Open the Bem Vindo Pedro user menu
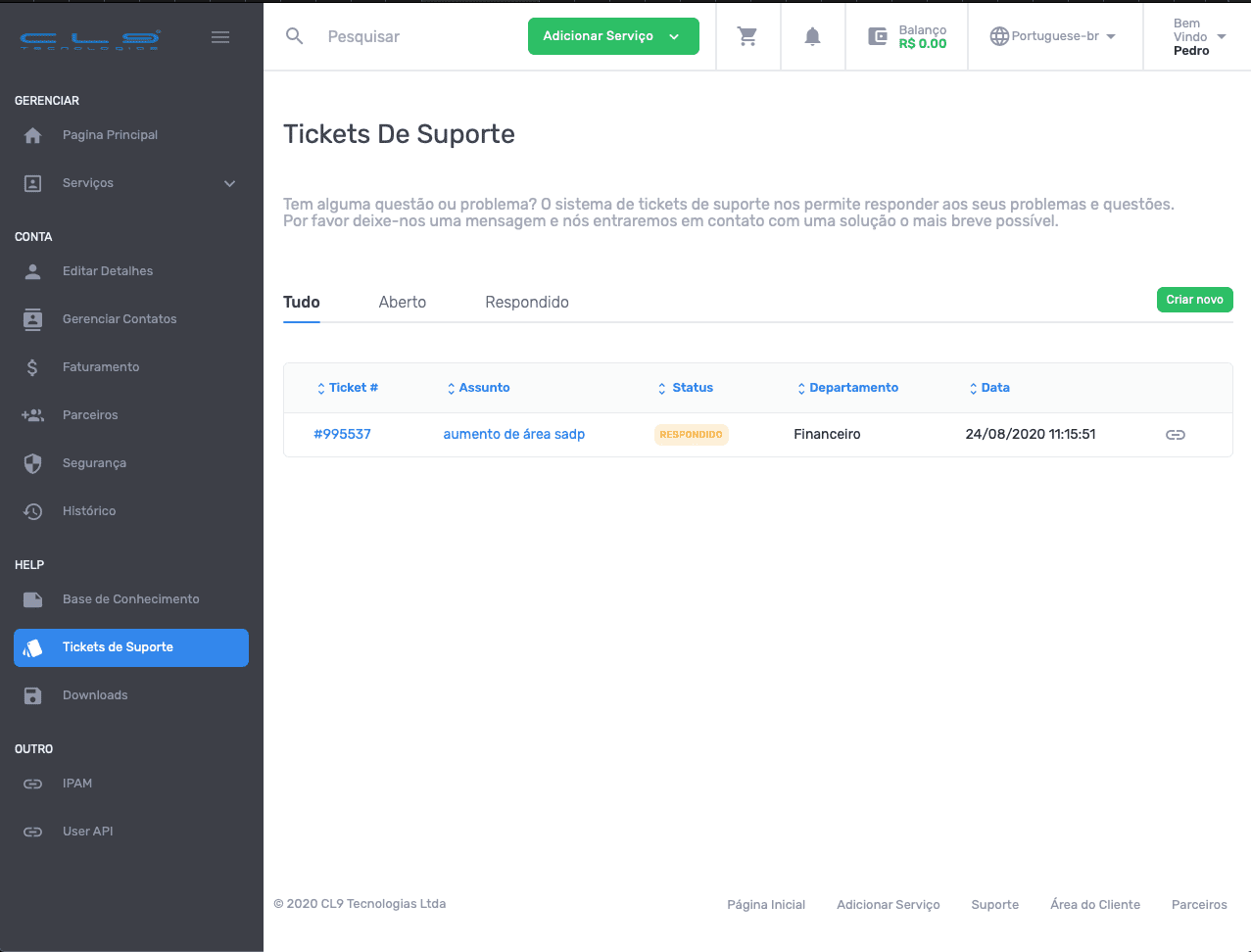 coord(1198,36)
